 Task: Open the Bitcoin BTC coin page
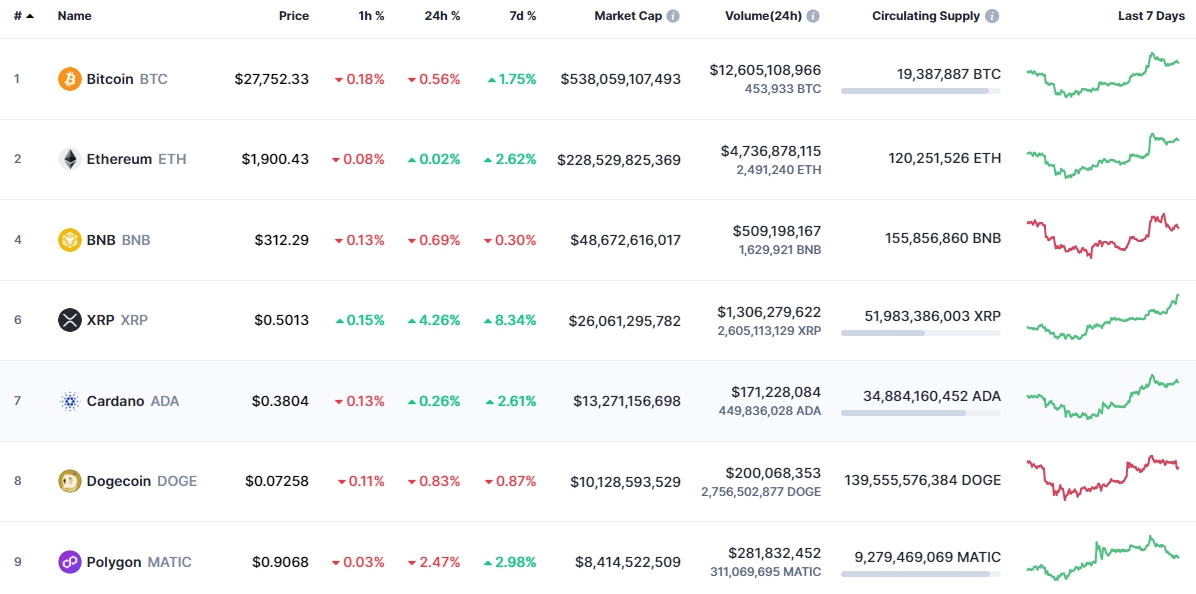(x=113, y=79)
